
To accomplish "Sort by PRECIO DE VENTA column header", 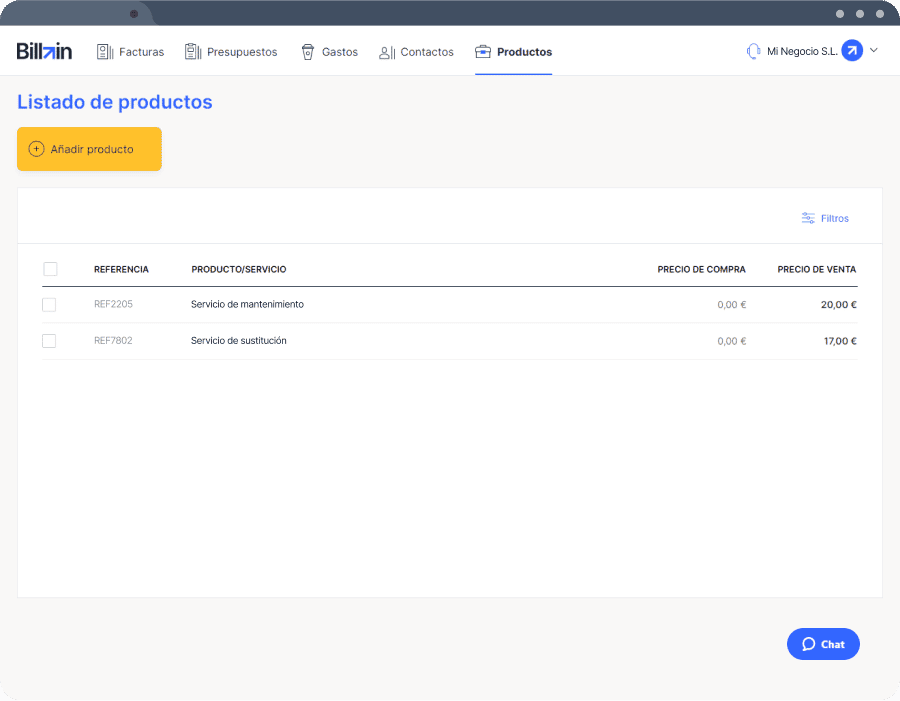I will pyautogui.click(x=816, y=269).
